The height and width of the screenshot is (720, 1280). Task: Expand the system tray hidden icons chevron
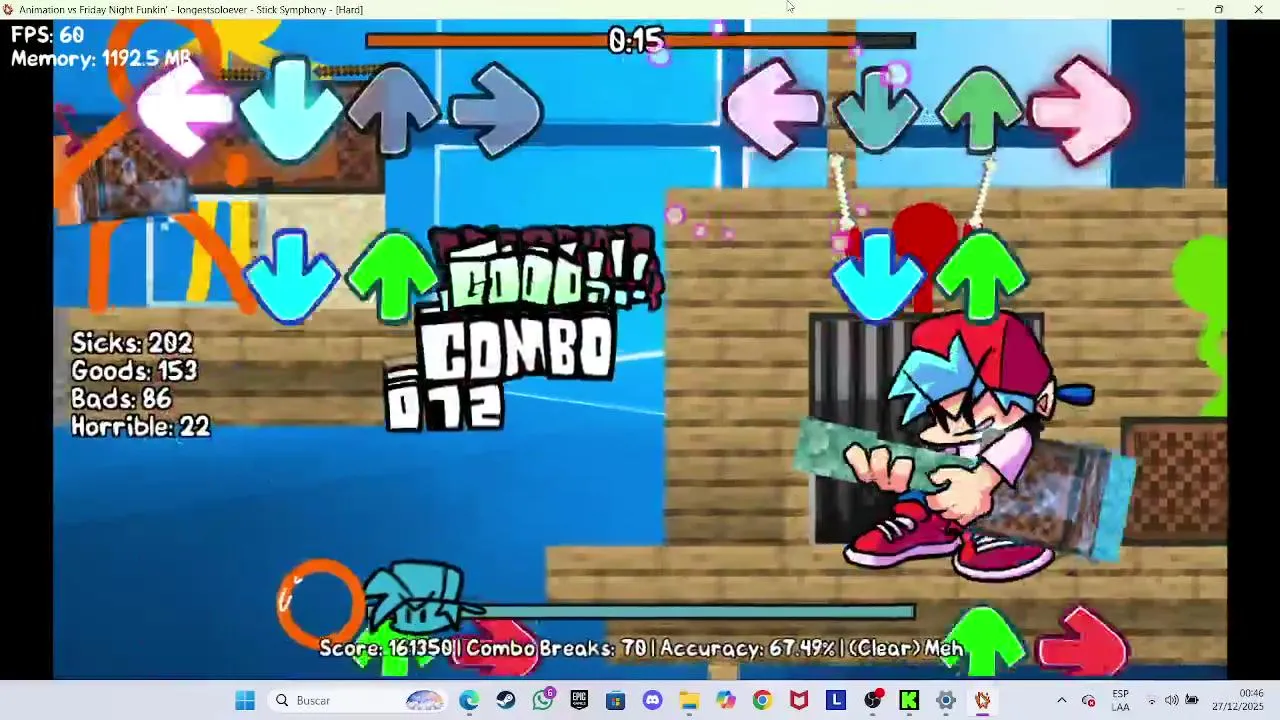(1062, 700)
